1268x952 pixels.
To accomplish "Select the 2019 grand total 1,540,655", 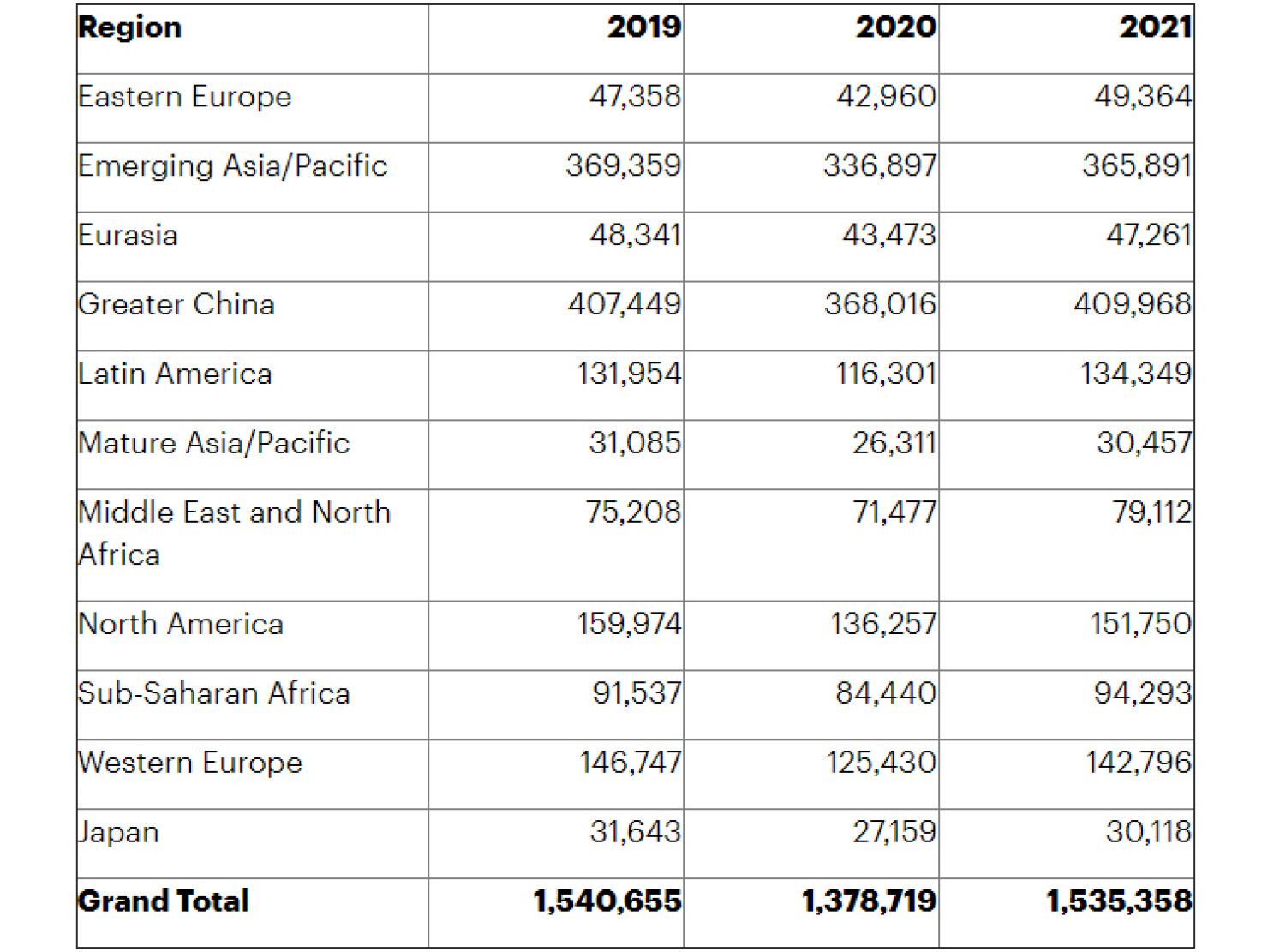I will (607, 901).
